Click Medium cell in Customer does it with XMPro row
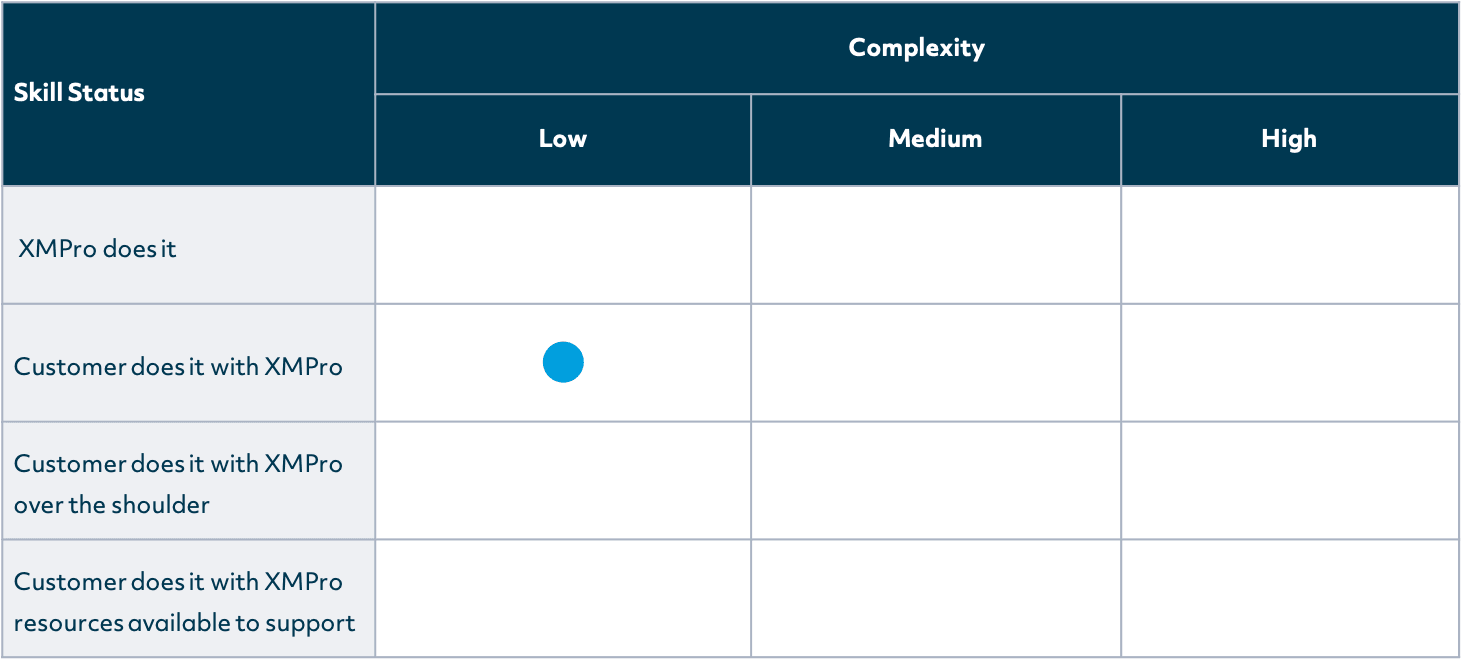 pos(935,363)
